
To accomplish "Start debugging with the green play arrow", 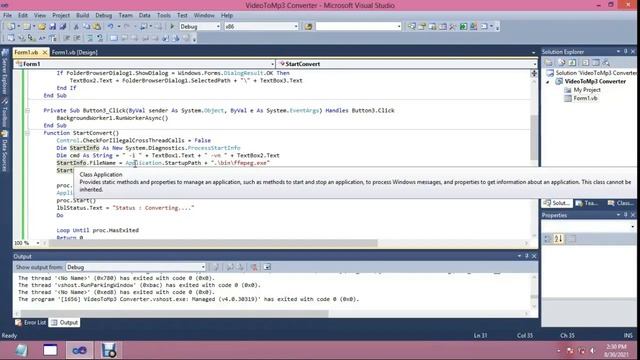I will pos(172,27).
